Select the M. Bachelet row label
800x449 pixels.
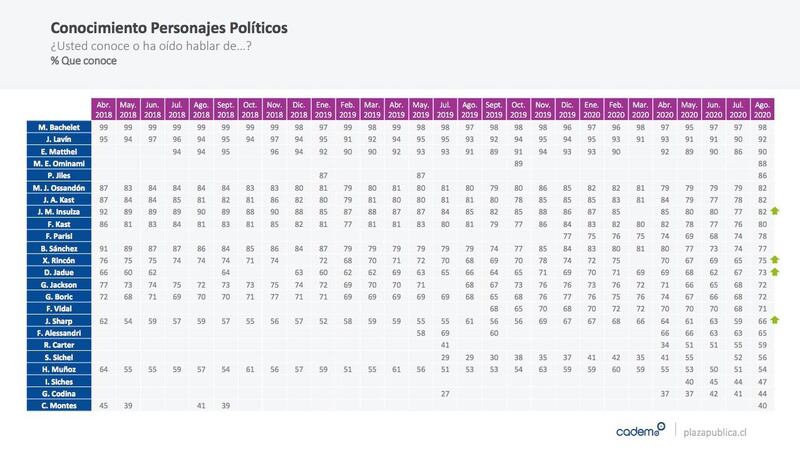tap(59, 127)
